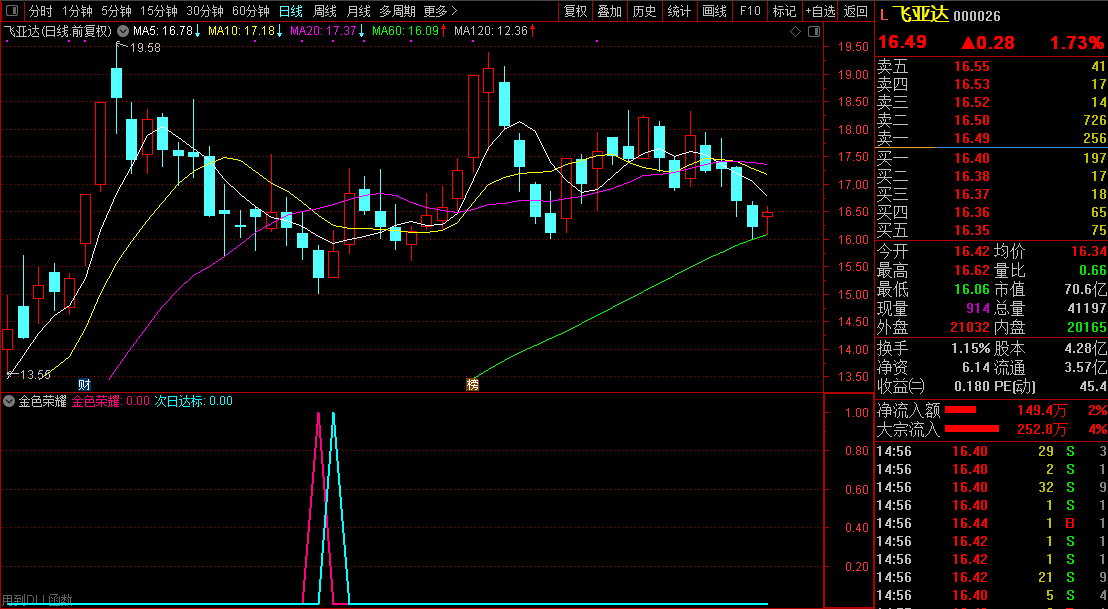The height and width of the screenshot is (609, 1108).
Task: Click the 标记 mark button
Action: tap(784, 11)
